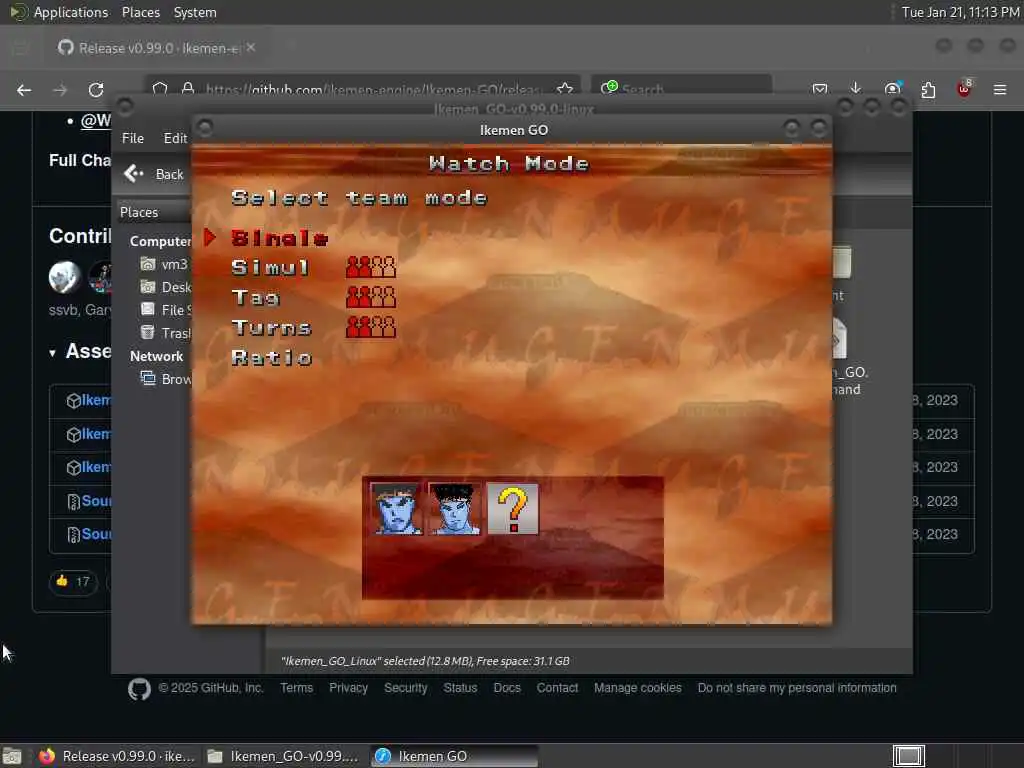
Task: Open the Status link in GitHub footer
Action: (460, 688)
